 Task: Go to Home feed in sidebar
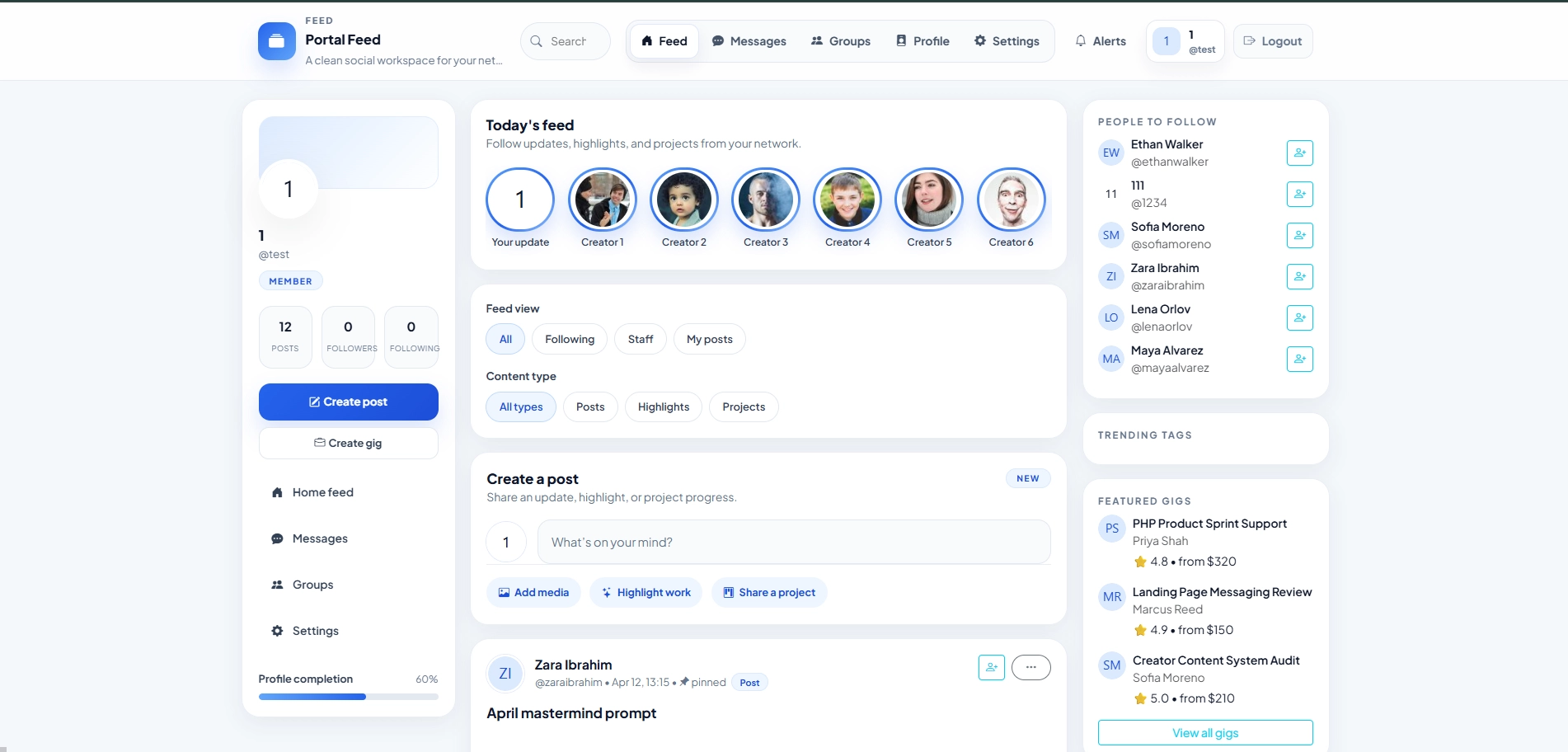349,492
